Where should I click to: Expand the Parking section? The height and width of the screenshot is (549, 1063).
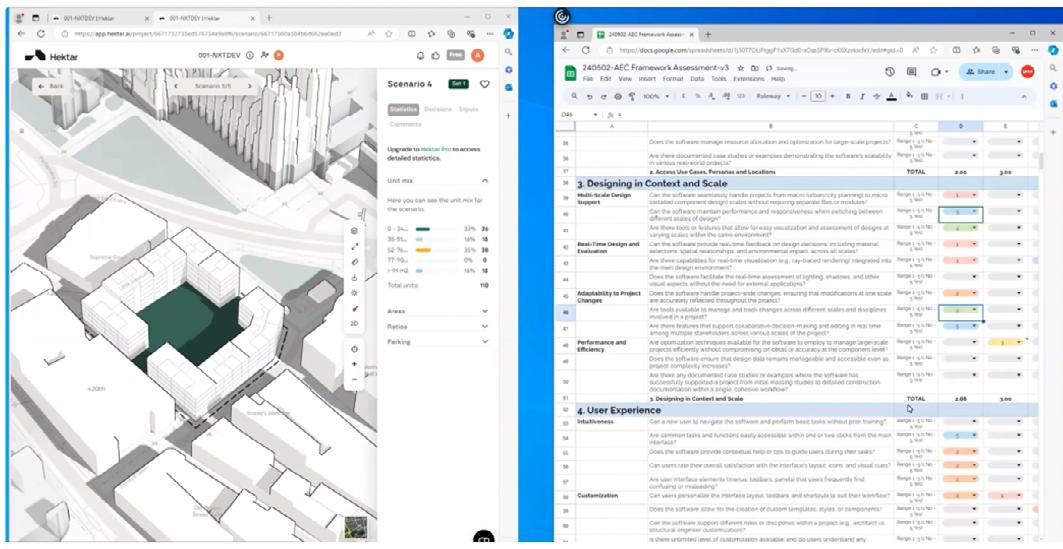coord(485,342)
